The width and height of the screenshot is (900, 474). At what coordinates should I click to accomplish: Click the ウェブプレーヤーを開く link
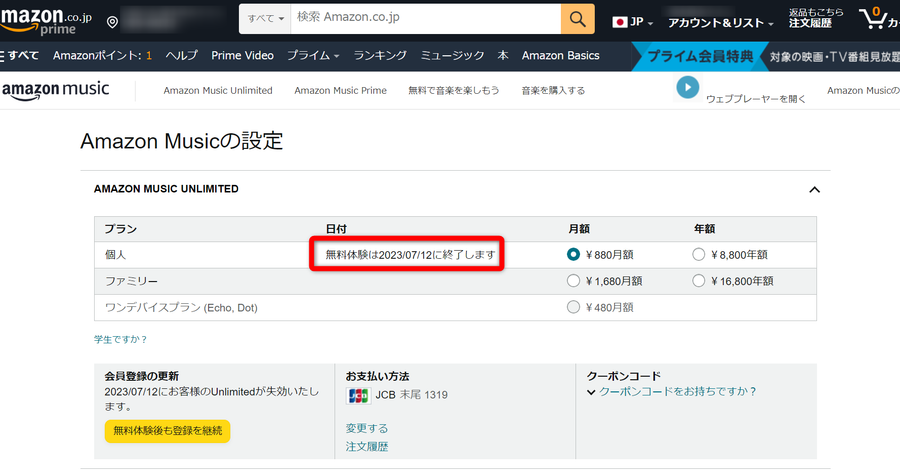755,99
